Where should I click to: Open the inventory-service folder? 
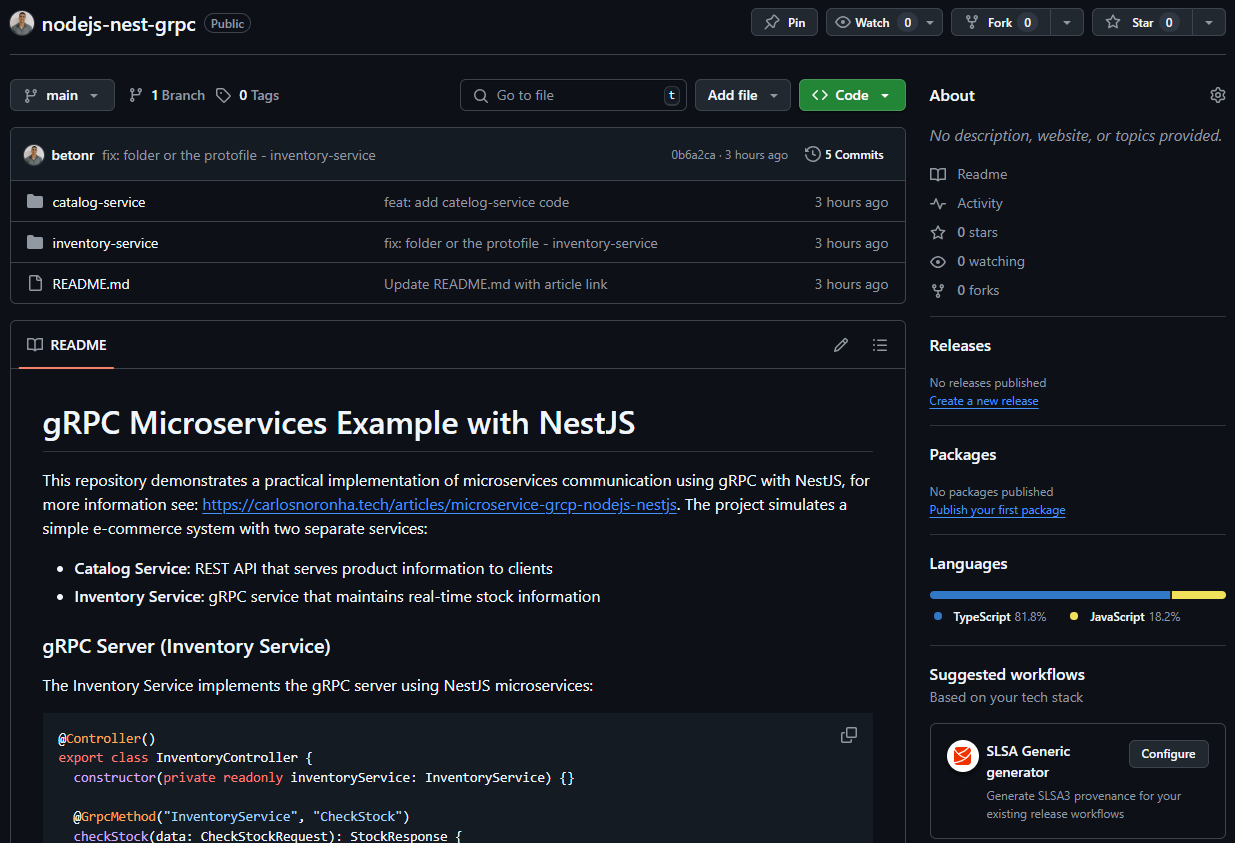pos(105,243)
